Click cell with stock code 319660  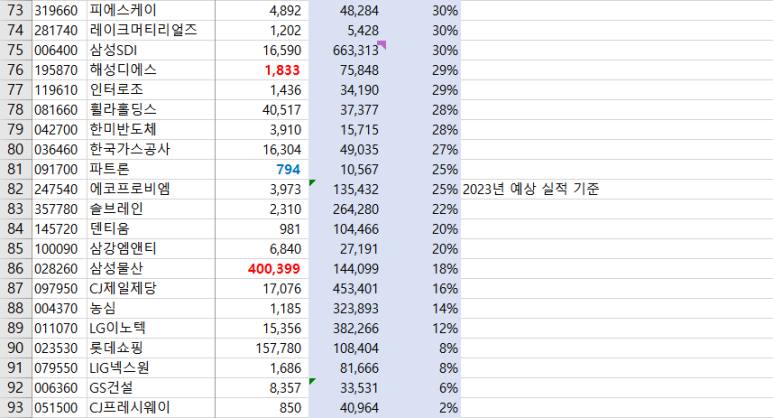click(x=60, y=10)
